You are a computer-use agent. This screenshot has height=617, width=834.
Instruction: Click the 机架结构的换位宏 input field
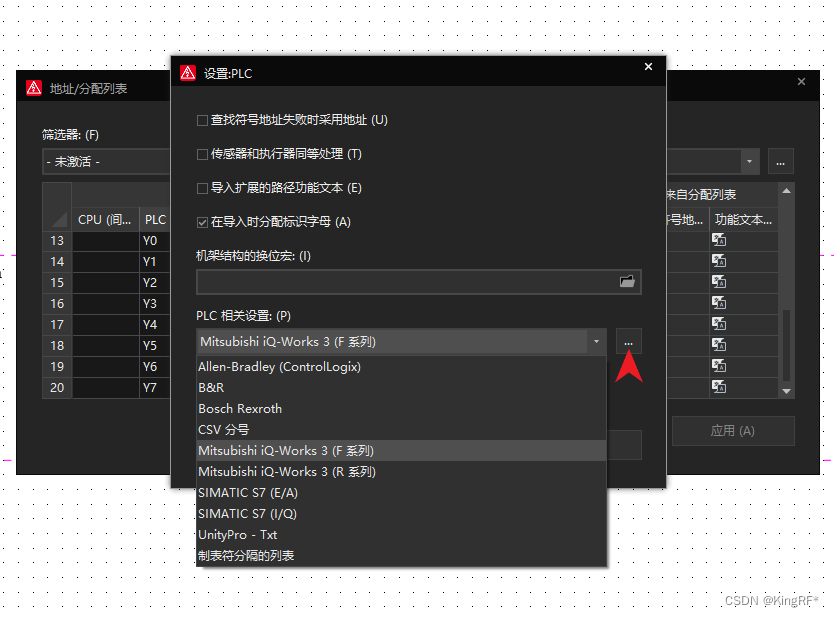pyautogui.click(x=405, y=282)
